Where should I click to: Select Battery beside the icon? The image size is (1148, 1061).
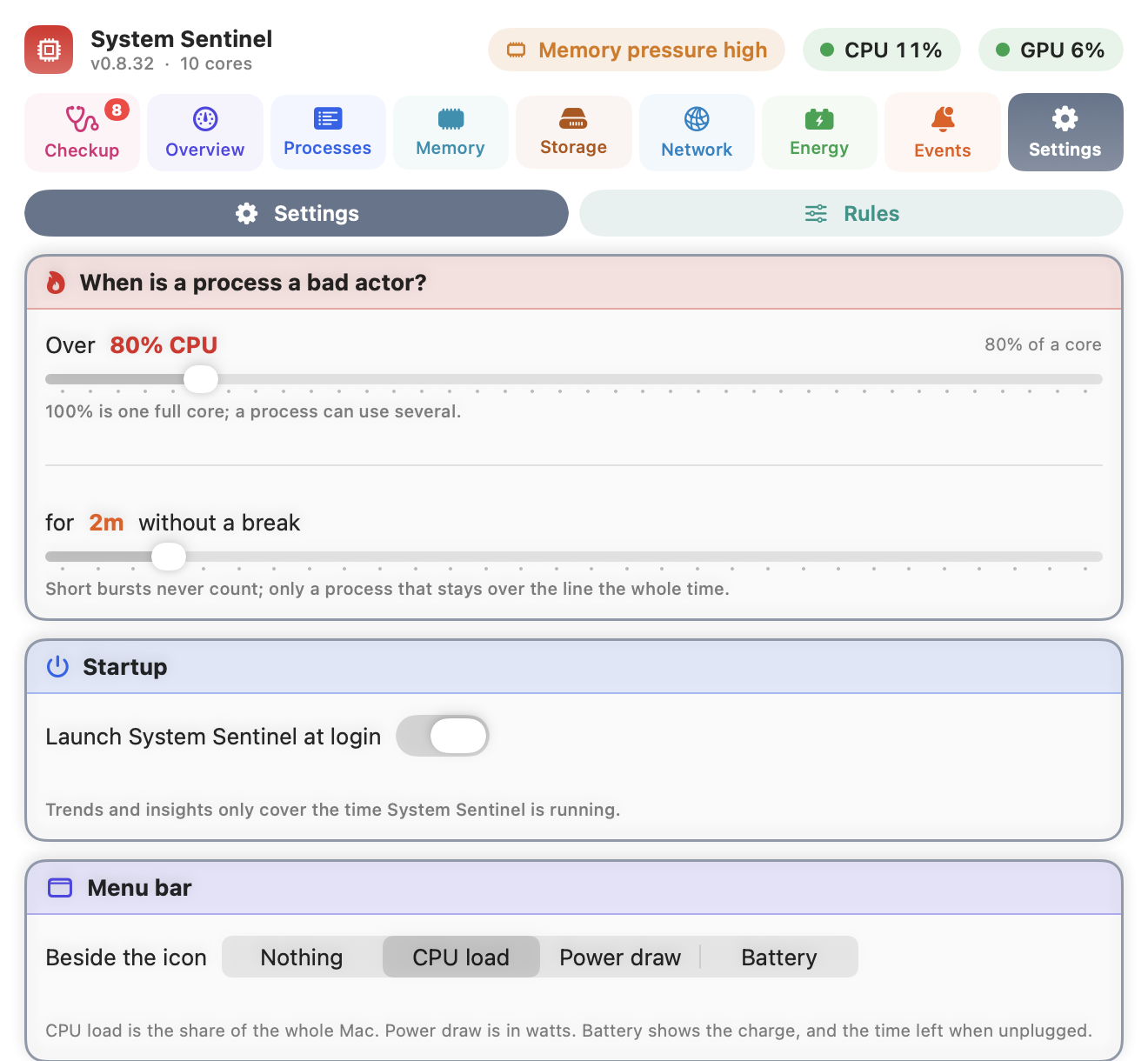779,958
